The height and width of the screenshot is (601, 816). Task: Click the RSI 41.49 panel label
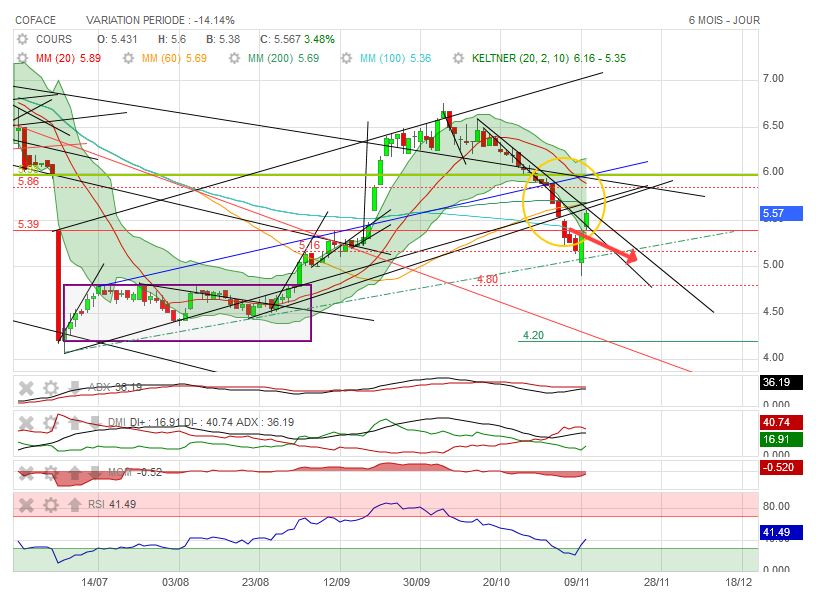click(112, 504)
